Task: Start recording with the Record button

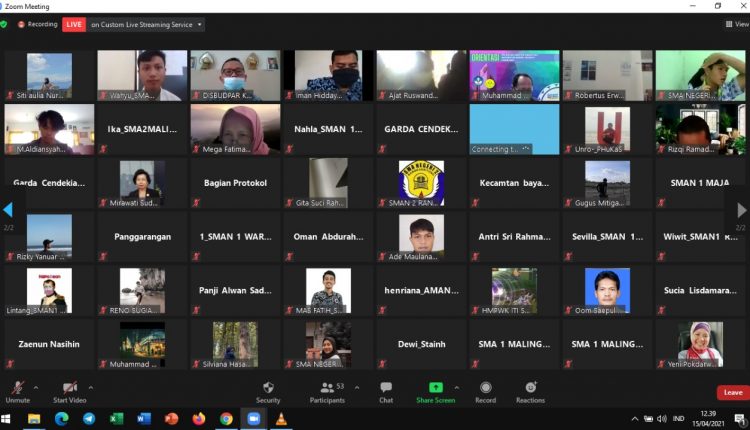Action: 485,390
